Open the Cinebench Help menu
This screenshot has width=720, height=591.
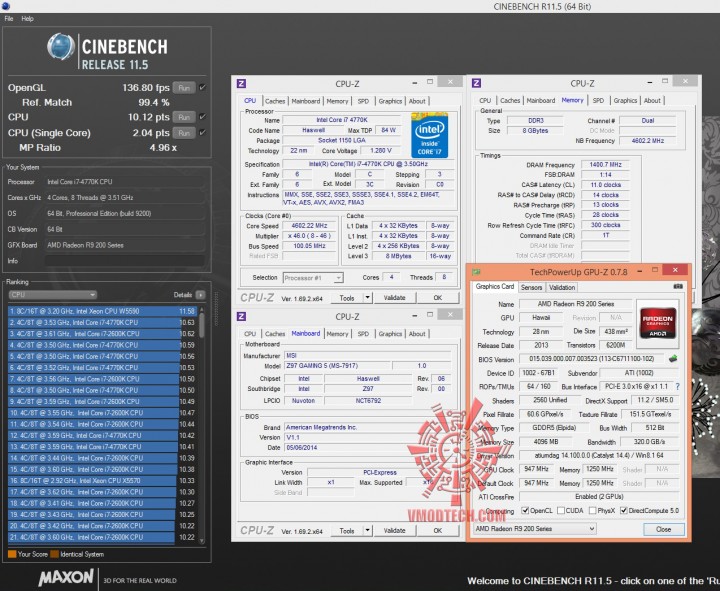pyautogui.click(x=28, y=19)
